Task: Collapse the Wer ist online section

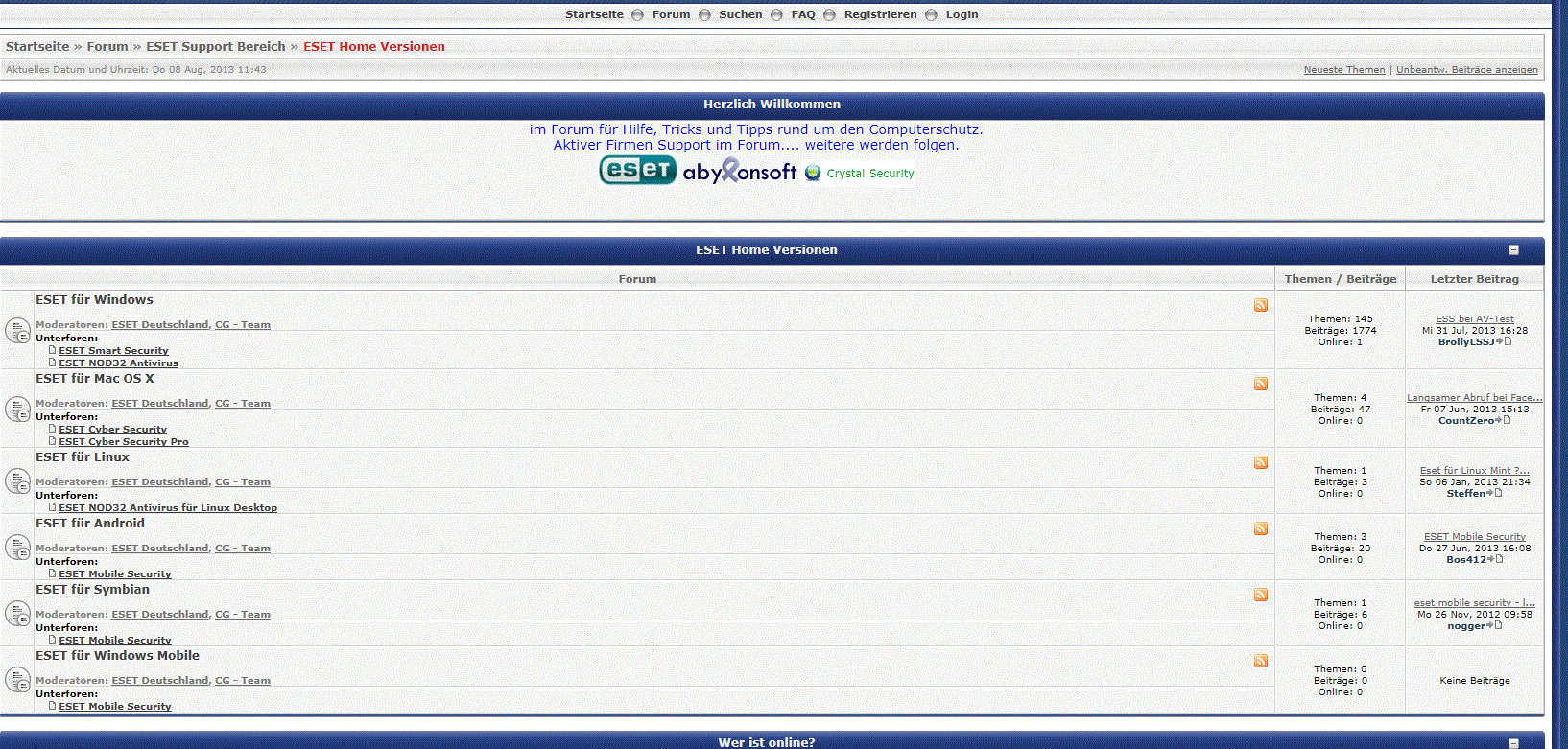Action: (1513, 743)
